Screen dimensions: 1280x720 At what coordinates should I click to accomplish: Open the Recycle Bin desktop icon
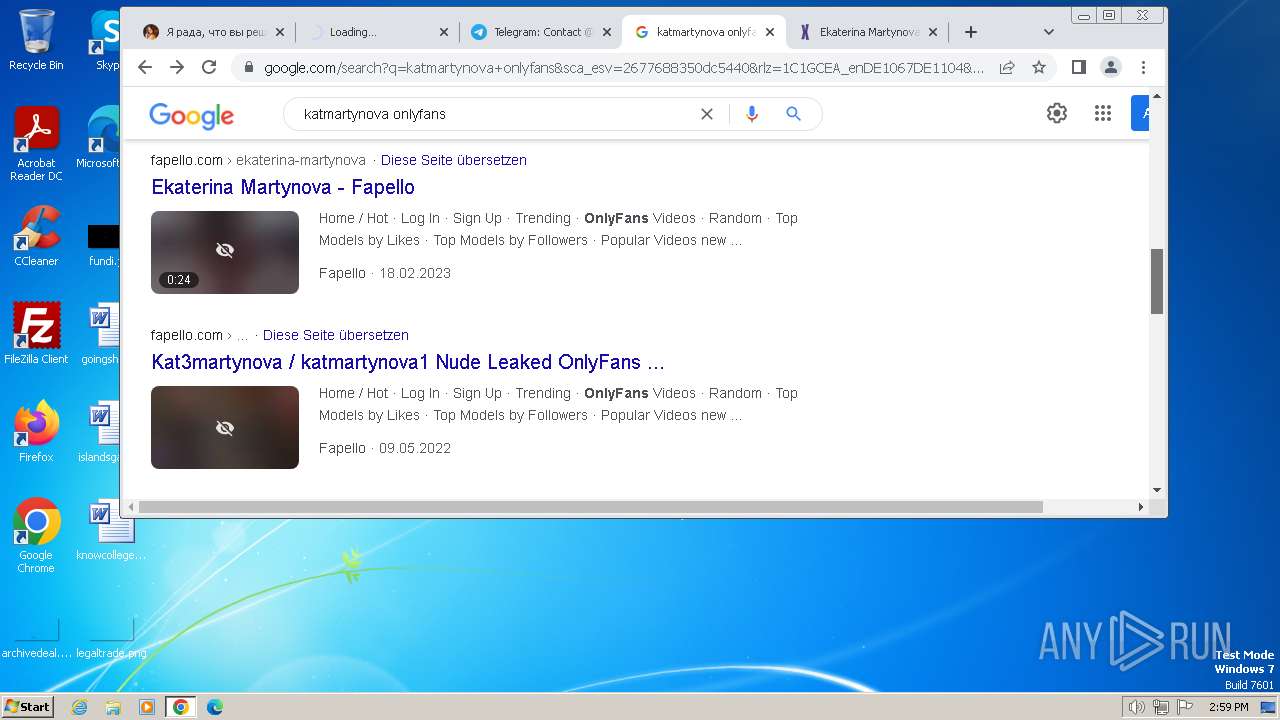click(36, 40)
